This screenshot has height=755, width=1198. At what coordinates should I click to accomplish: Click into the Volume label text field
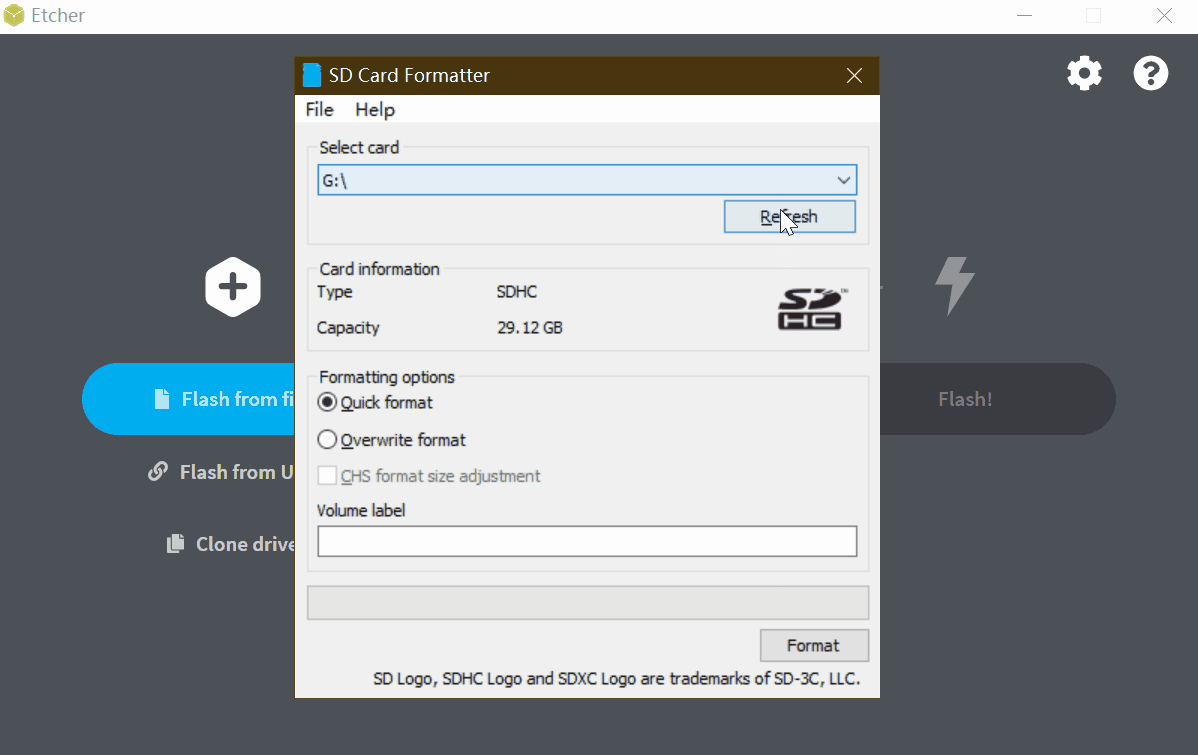click(587, 541)
